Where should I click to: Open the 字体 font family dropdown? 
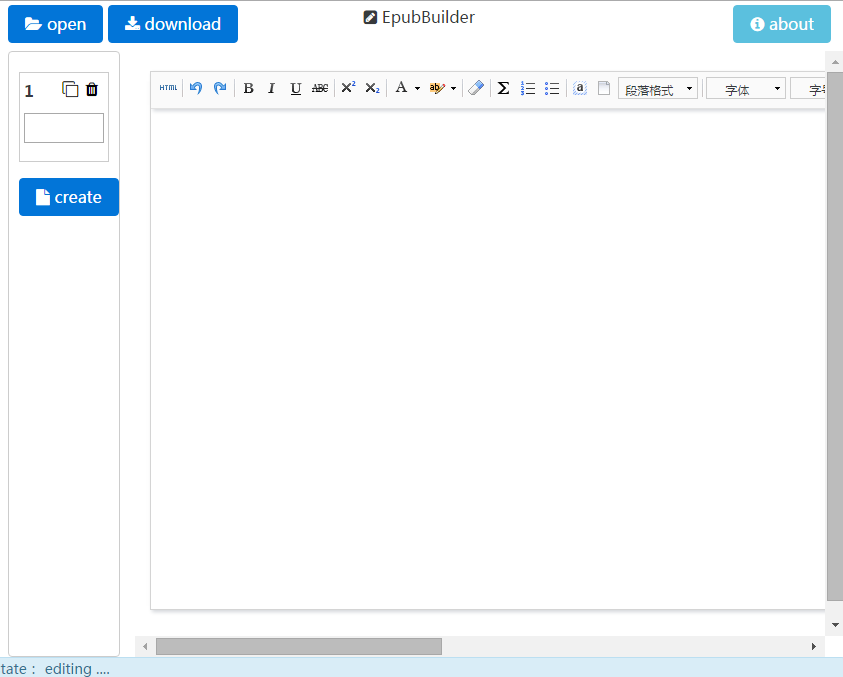pyautogui.click(x=746, y=88)
